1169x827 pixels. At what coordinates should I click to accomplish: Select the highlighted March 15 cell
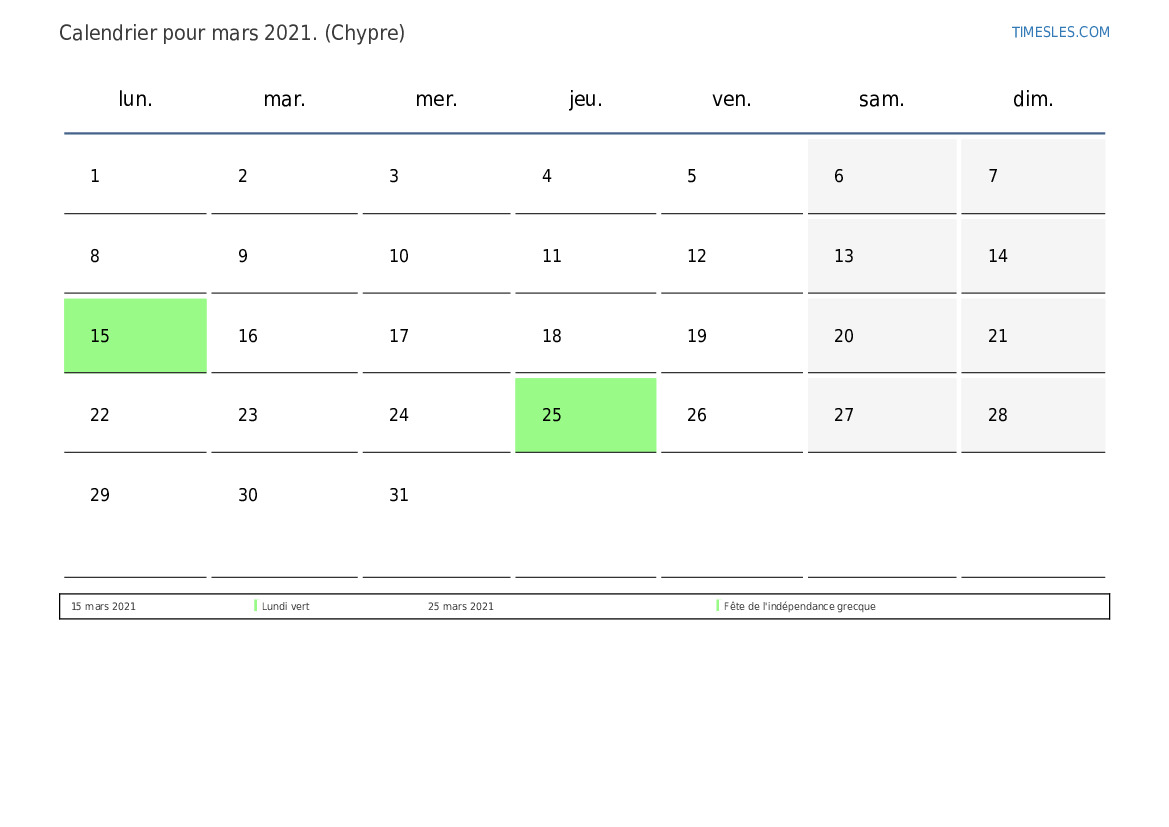(135, 336)
